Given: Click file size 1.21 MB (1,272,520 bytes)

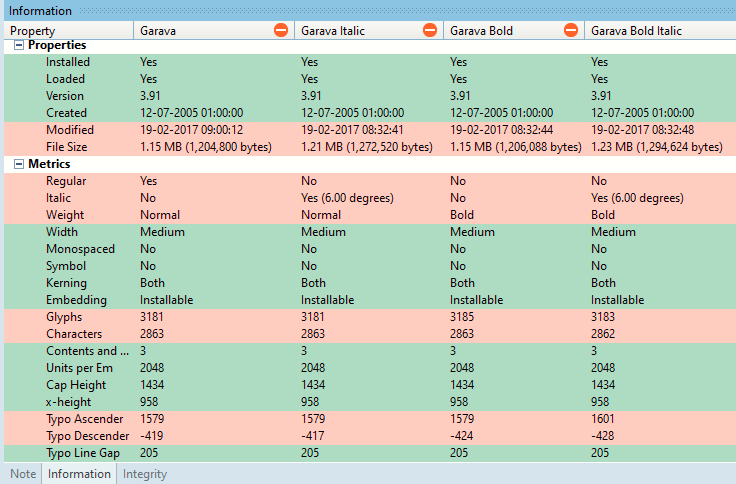Looking at the screenshot, I should pos(367,147).
